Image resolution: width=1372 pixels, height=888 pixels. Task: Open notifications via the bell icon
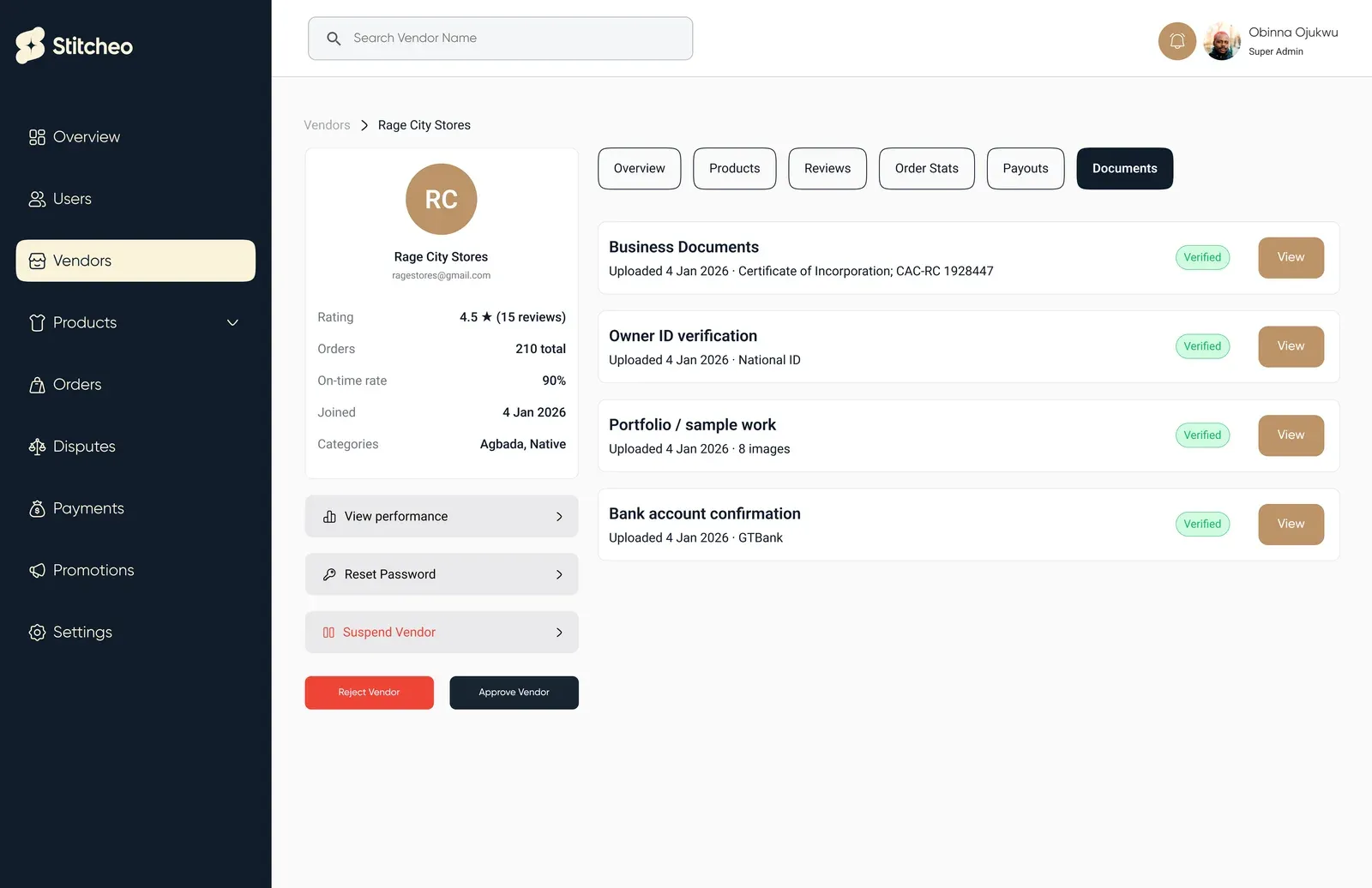(x=1177, y=41)
